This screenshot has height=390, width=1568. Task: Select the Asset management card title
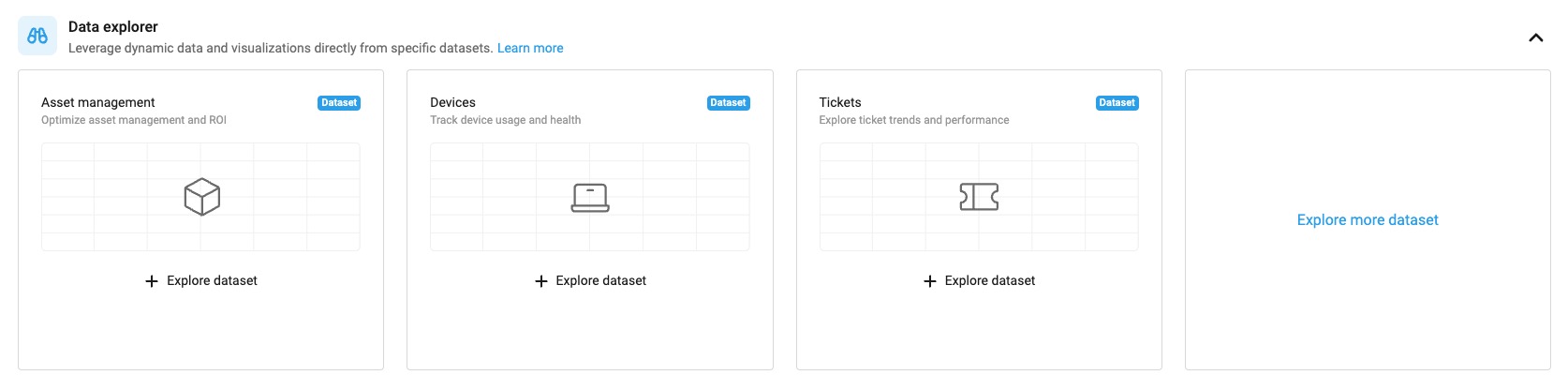(98, 102)
